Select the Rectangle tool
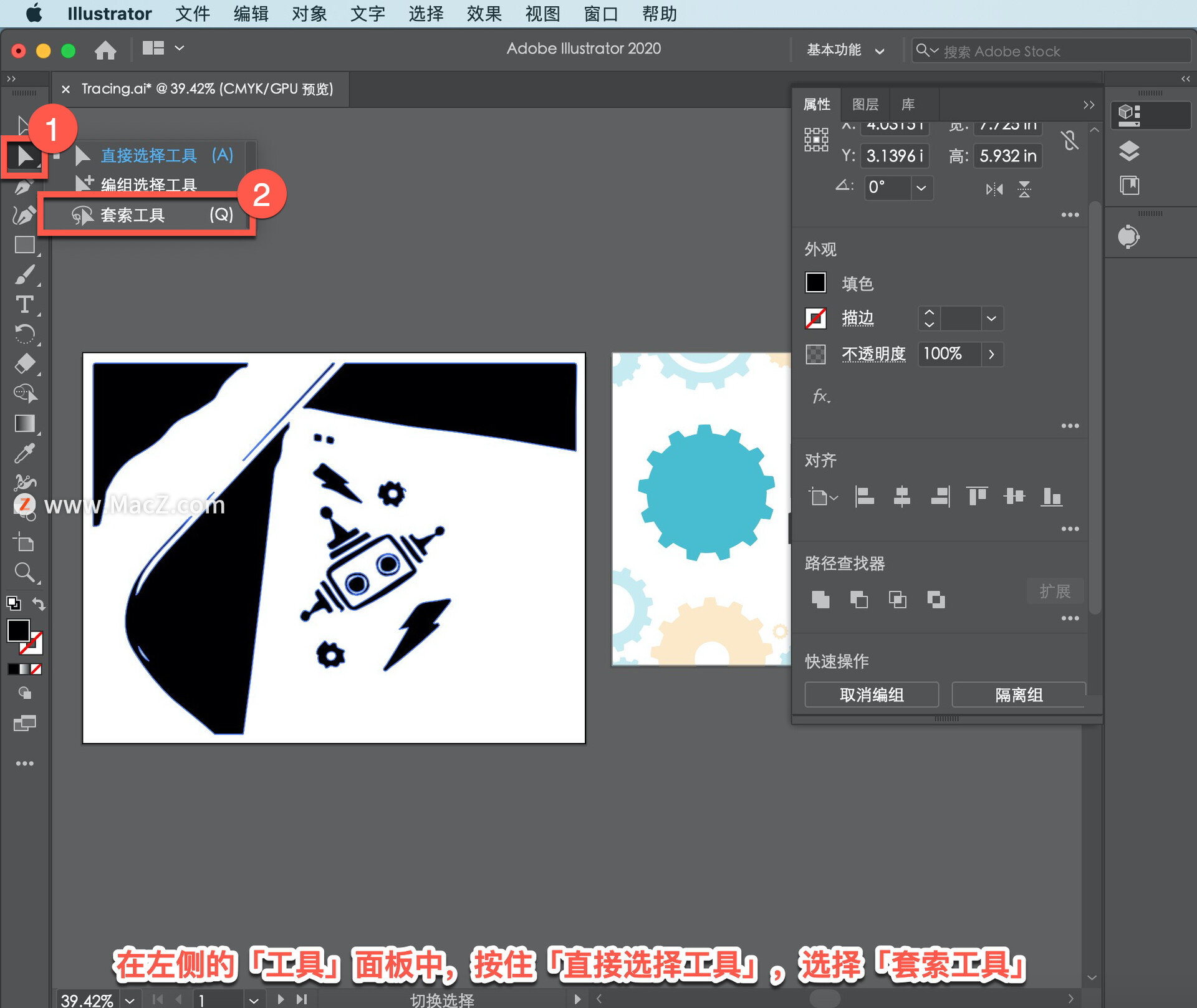 click(24, 245)
